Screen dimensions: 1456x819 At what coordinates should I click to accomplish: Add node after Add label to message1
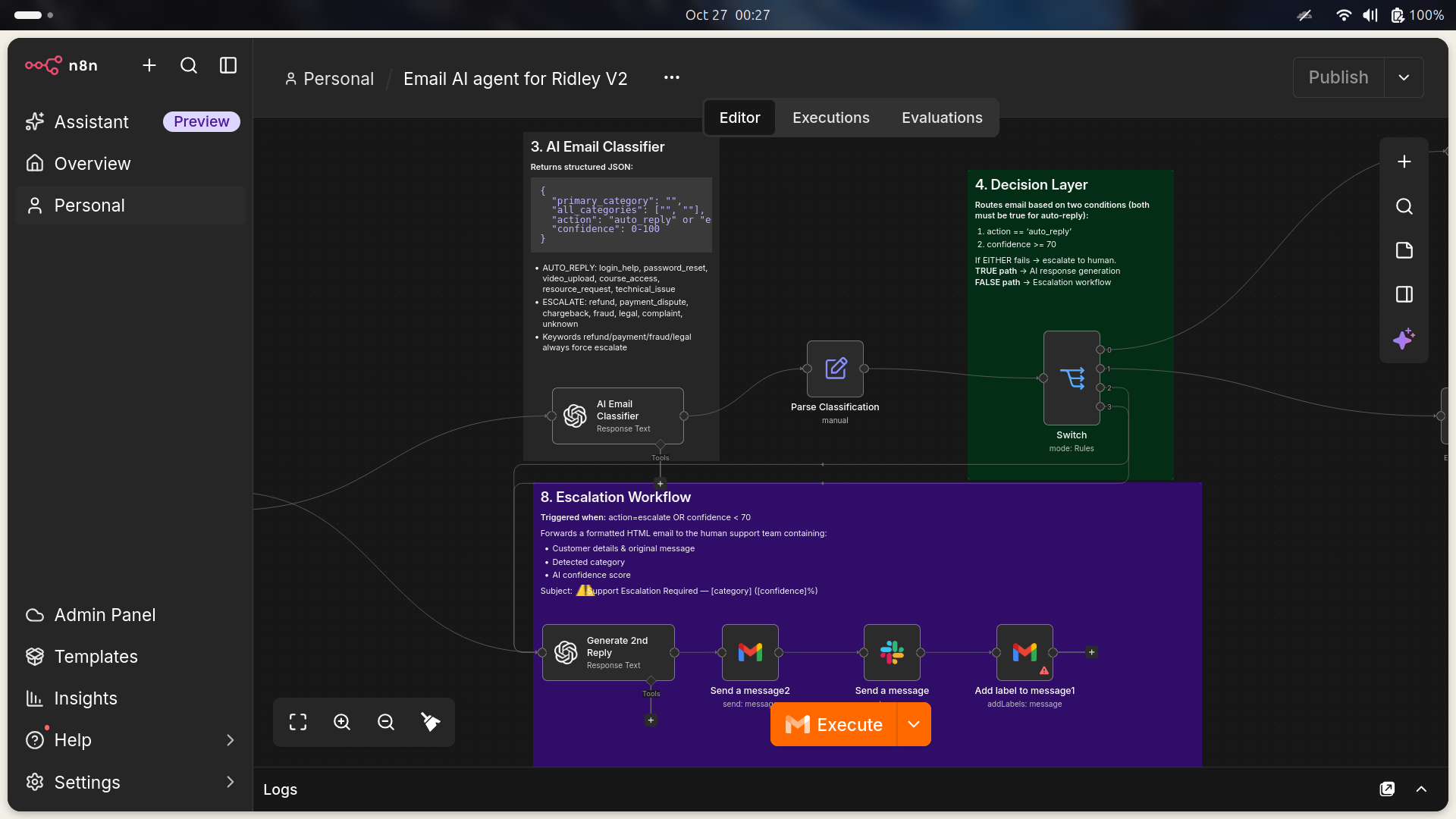1092,652
